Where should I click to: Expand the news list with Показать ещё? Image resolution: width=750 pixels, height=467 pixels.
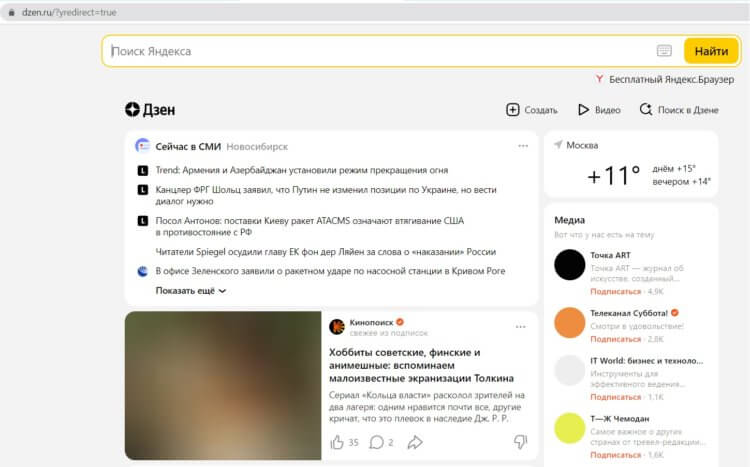pos(190,290)
